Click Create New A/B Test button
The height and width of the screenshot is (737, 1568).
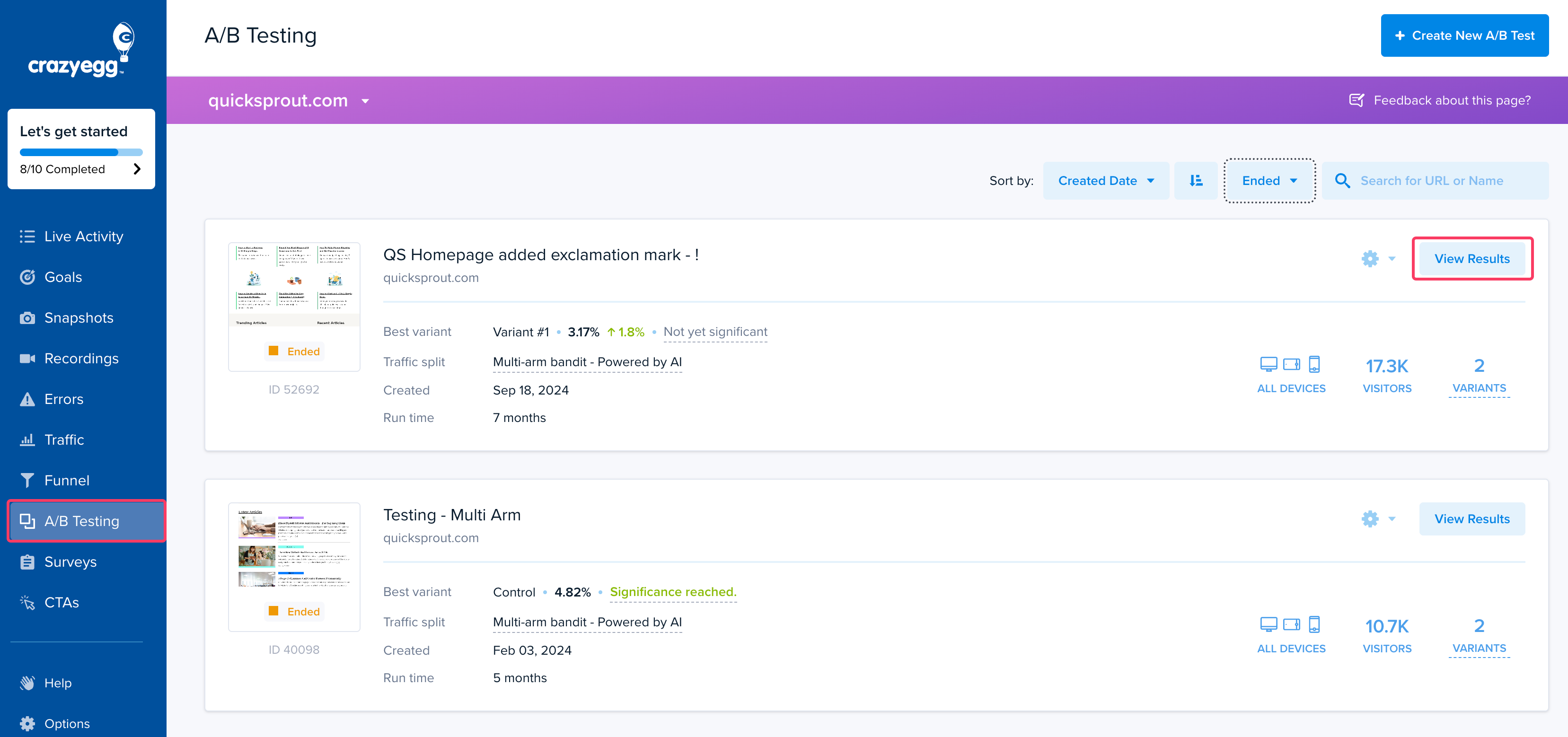click(x=1464, y=35)
